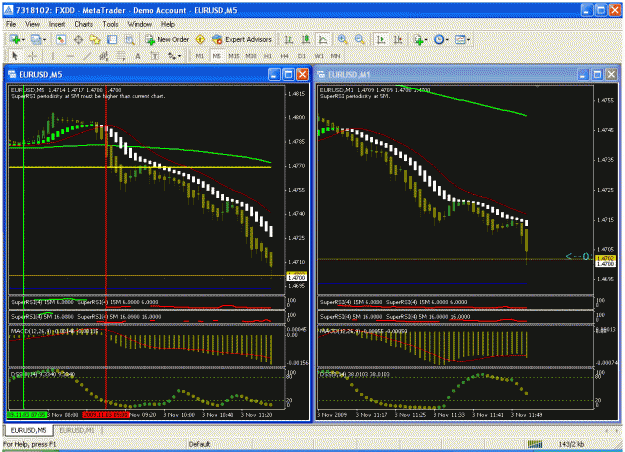Click connection status bars icon in status bar
625x452 pixels.
[535, 444]
